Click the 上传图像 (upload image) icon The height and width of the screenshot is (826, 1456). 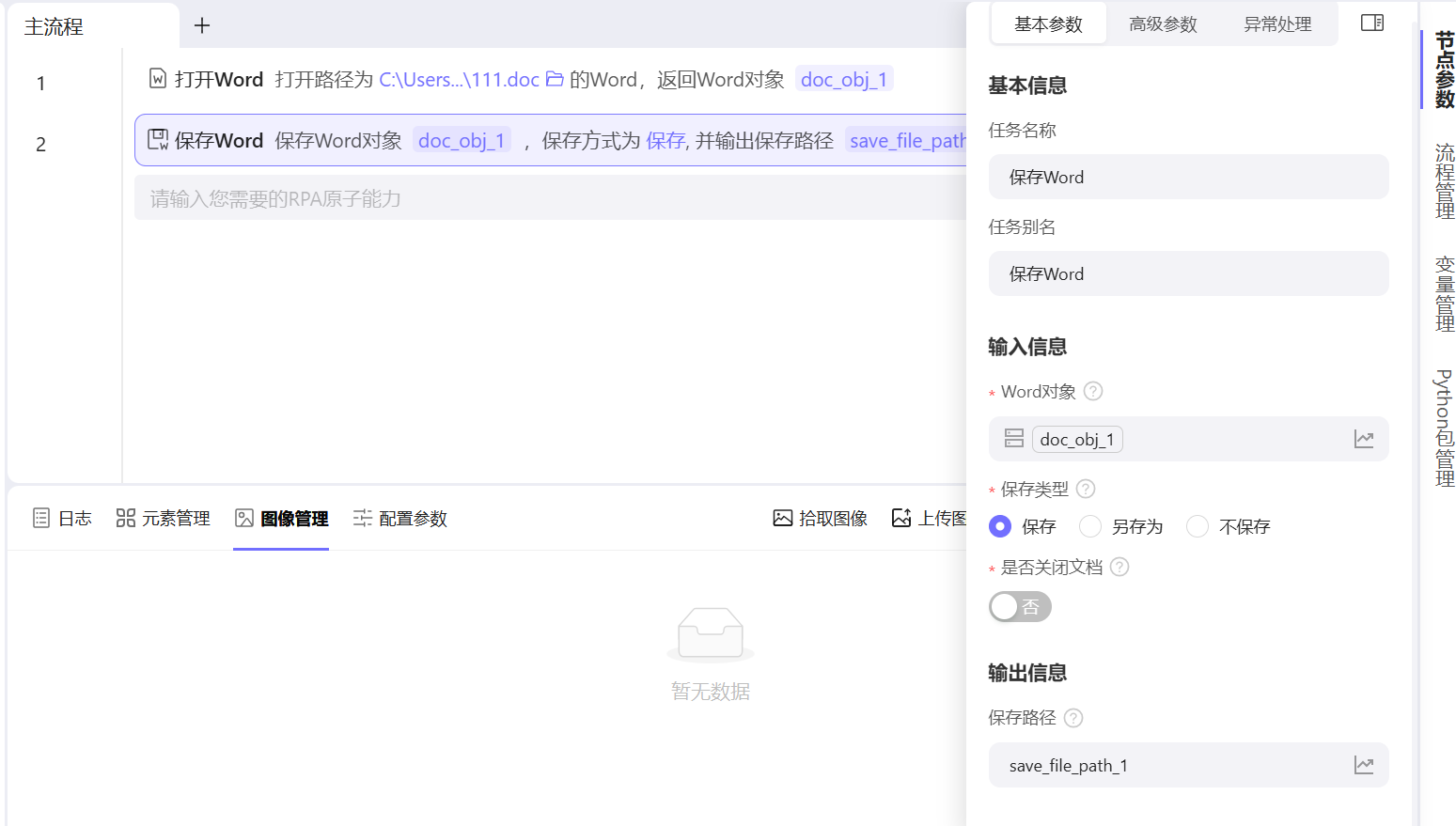(902, 517)
